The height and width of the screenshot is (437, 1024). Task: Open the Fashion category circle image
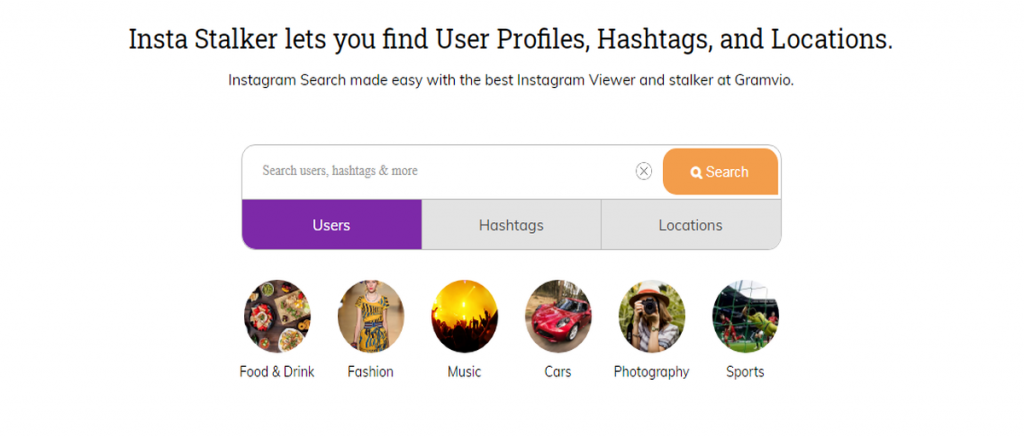pos(370,316)
